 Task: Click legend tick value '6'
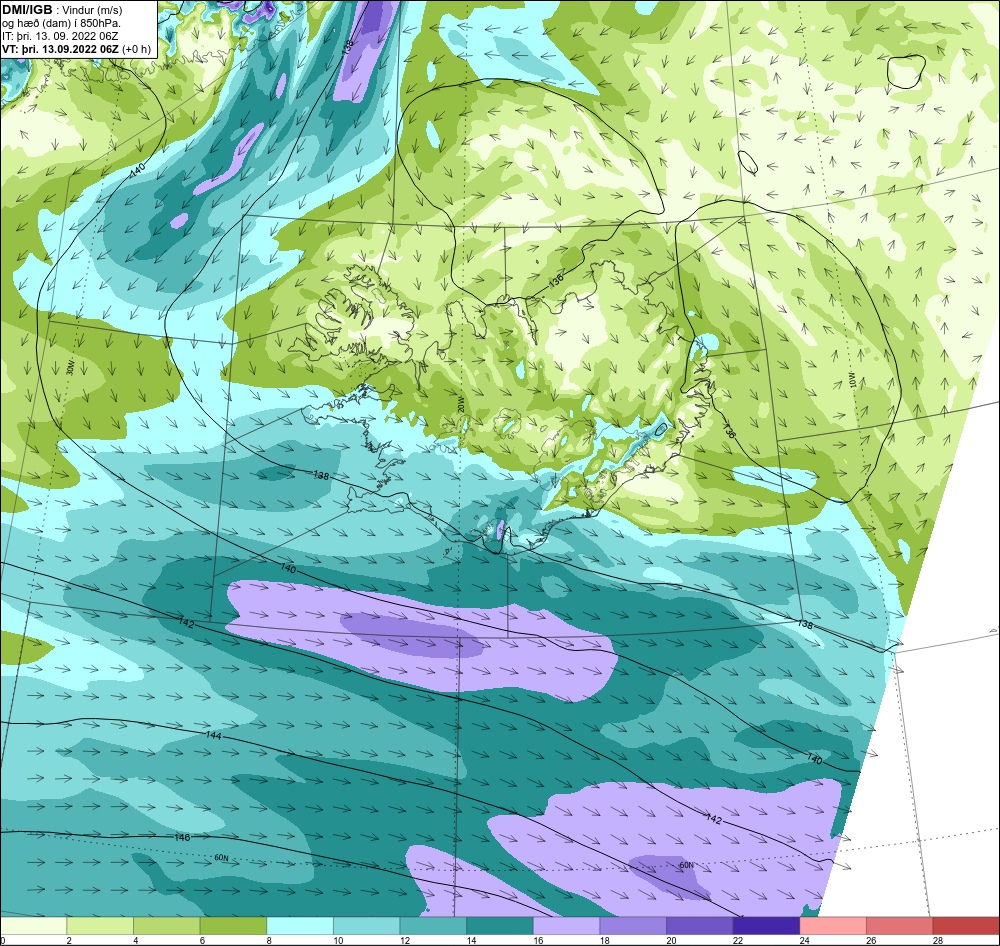202,940
